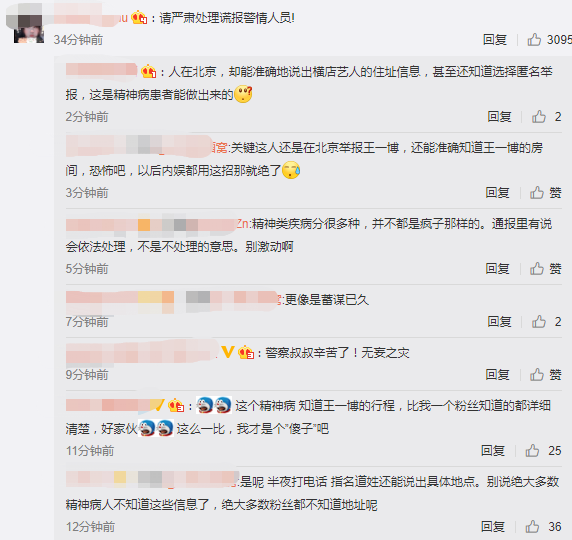
Task: Like the top comment with 3095 likes
Action: click(534, 39)
